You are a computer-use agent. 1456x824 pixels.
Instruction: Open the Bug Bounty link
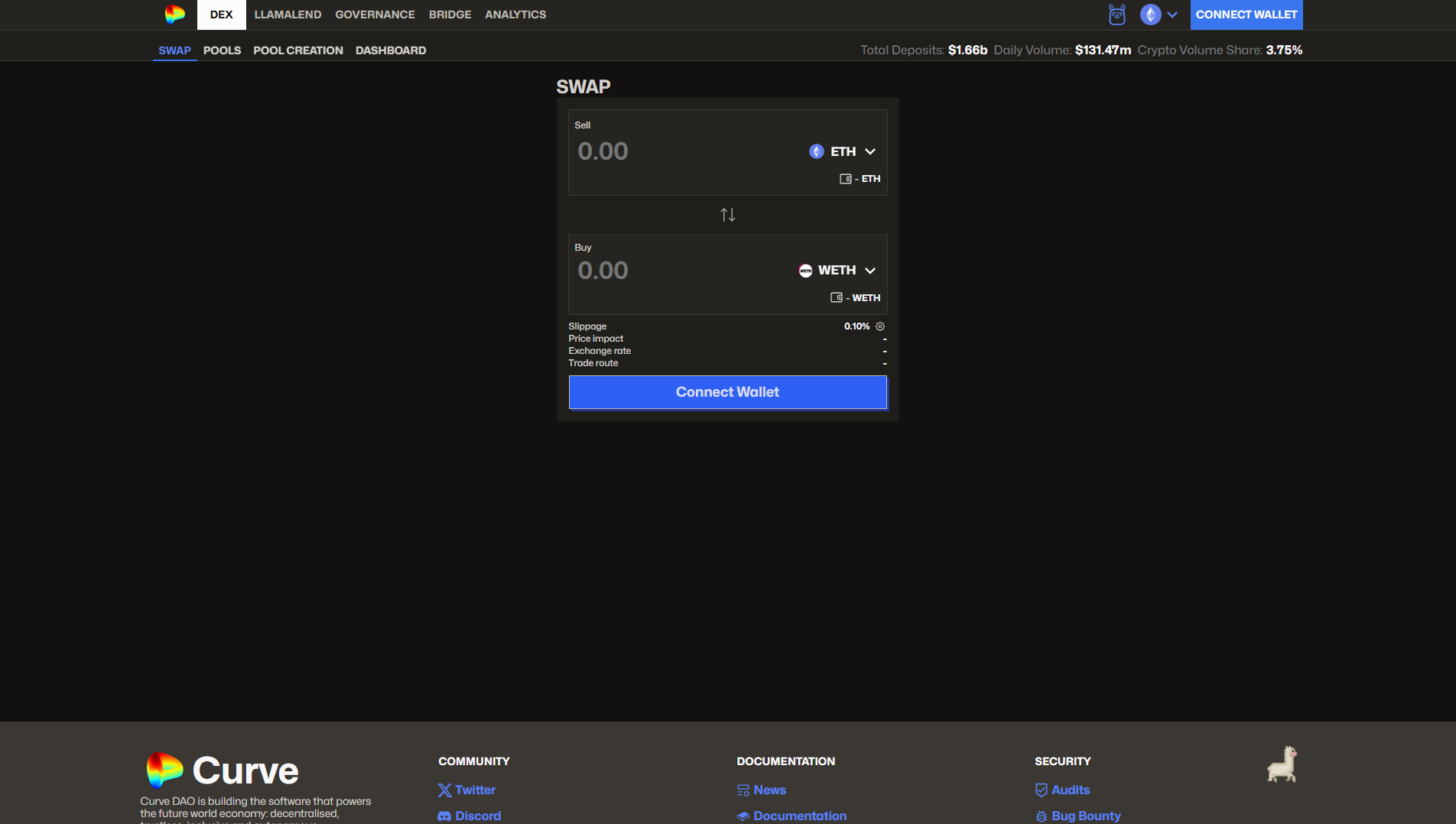pyautogui.click(x=1087, y=816)
